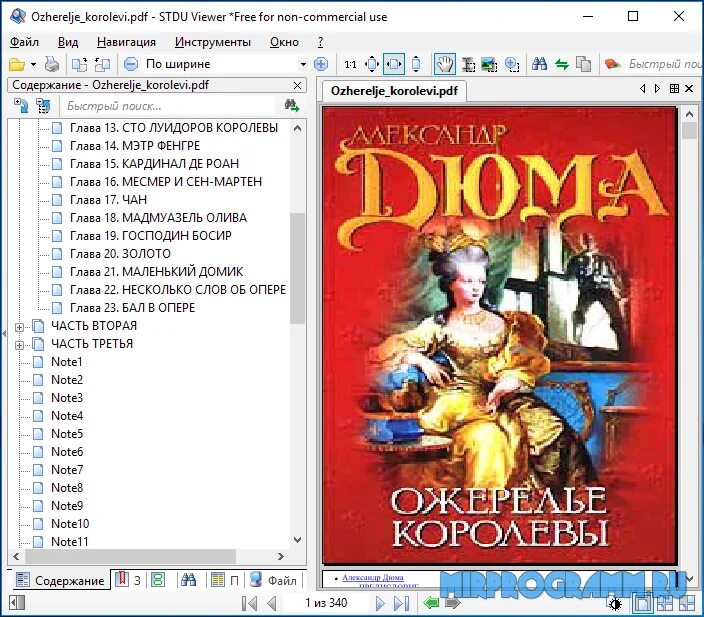Activate the Hand tool
This screenshot has width=704, height=617.
445,64
